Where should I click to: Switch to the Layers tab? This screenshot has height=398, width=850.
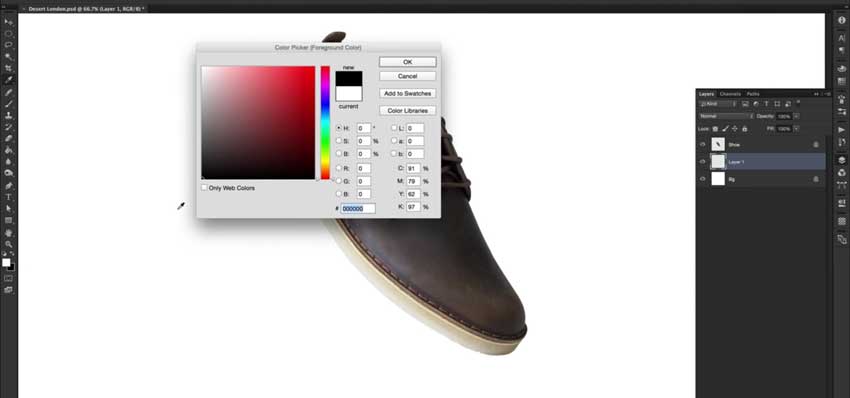[x=706, y=94]
